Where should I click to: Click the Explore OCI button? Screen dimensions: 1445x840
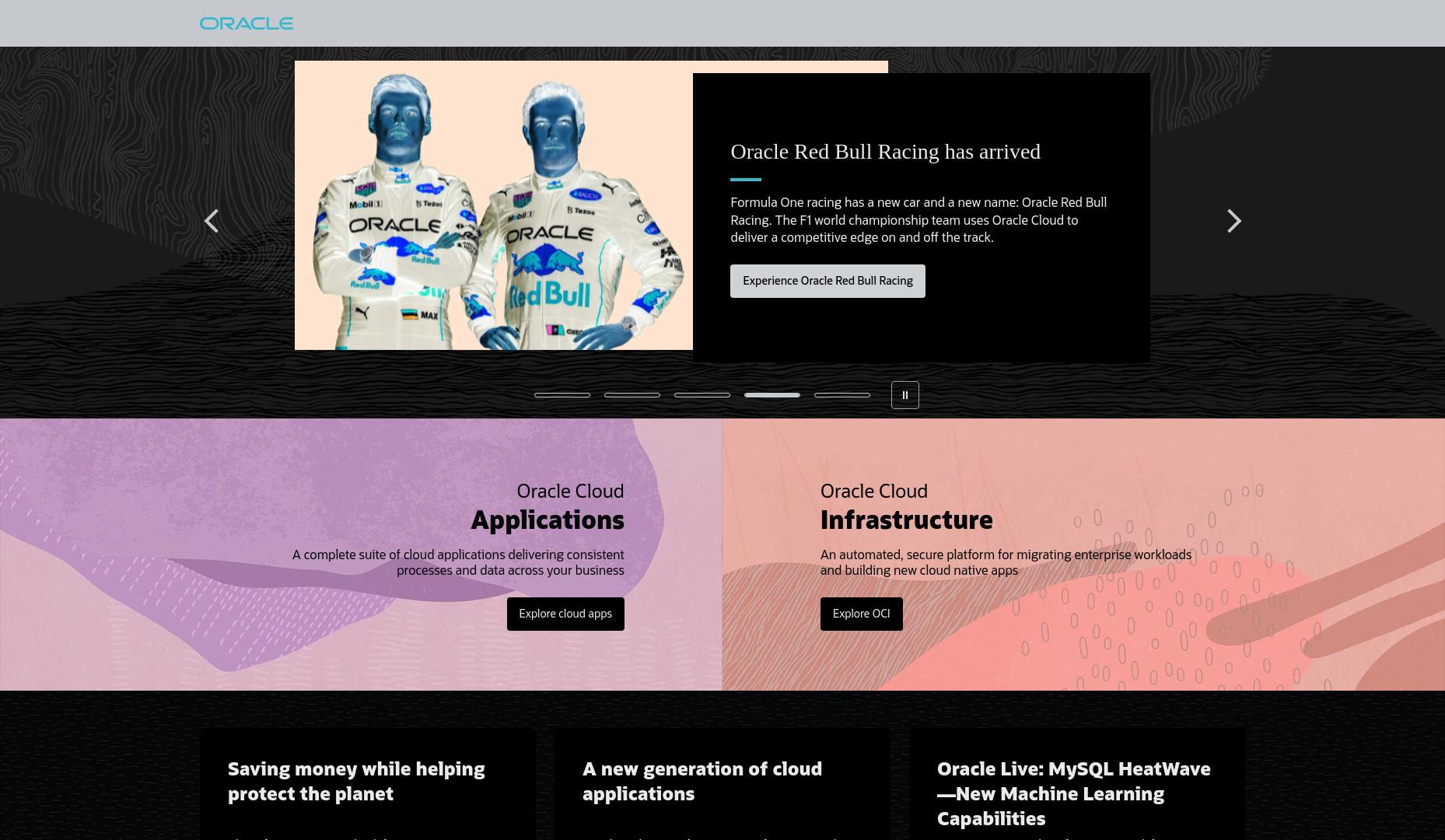click(861, 614)
